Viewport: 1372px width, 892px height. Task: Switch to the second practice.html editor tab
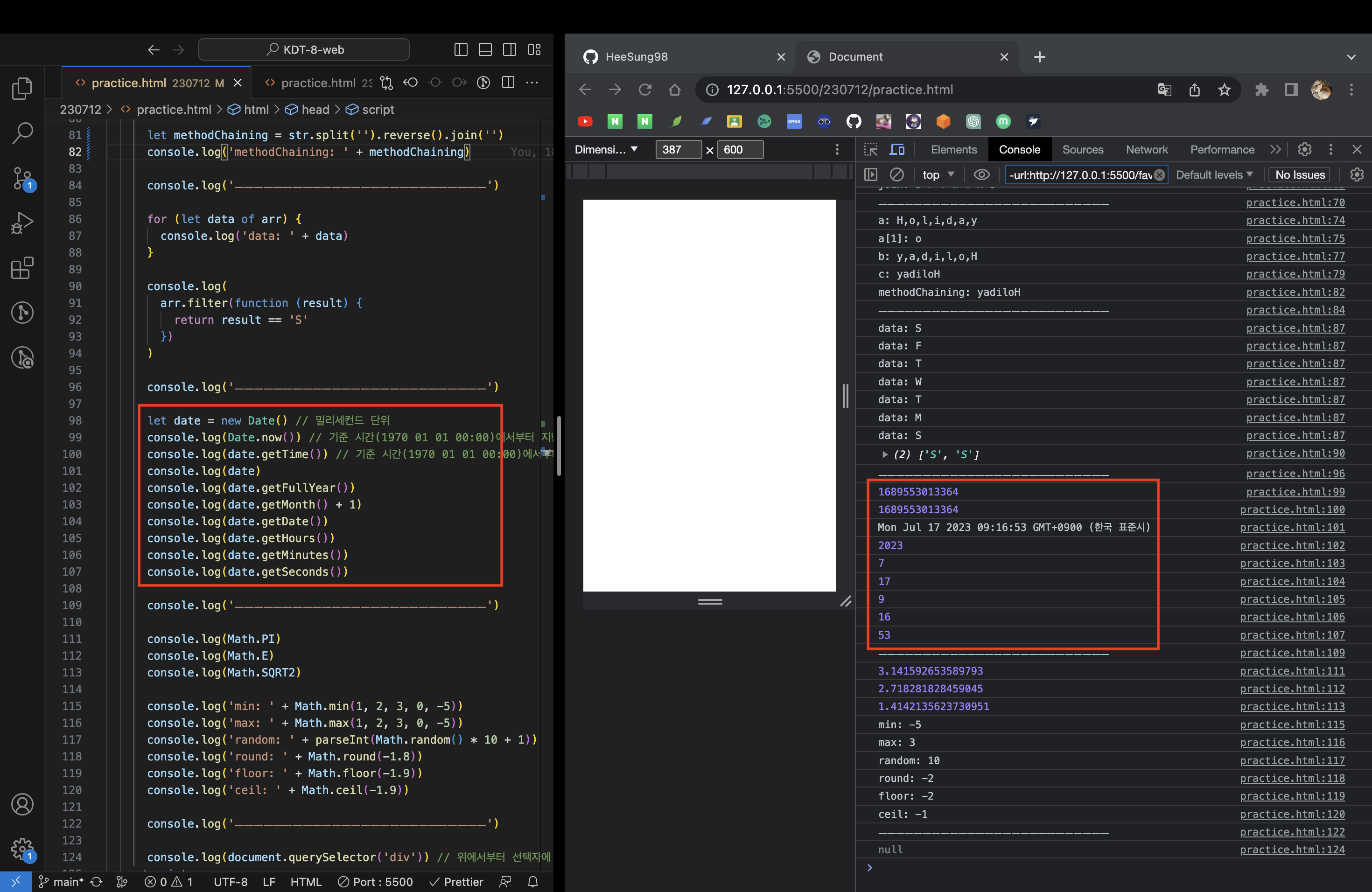coord(317,83)
